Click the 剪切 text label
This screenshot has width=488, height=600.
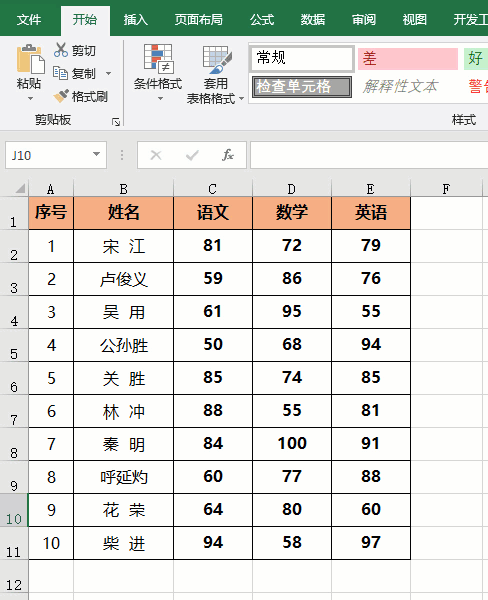pyautogui.click(x=83, y=51)
